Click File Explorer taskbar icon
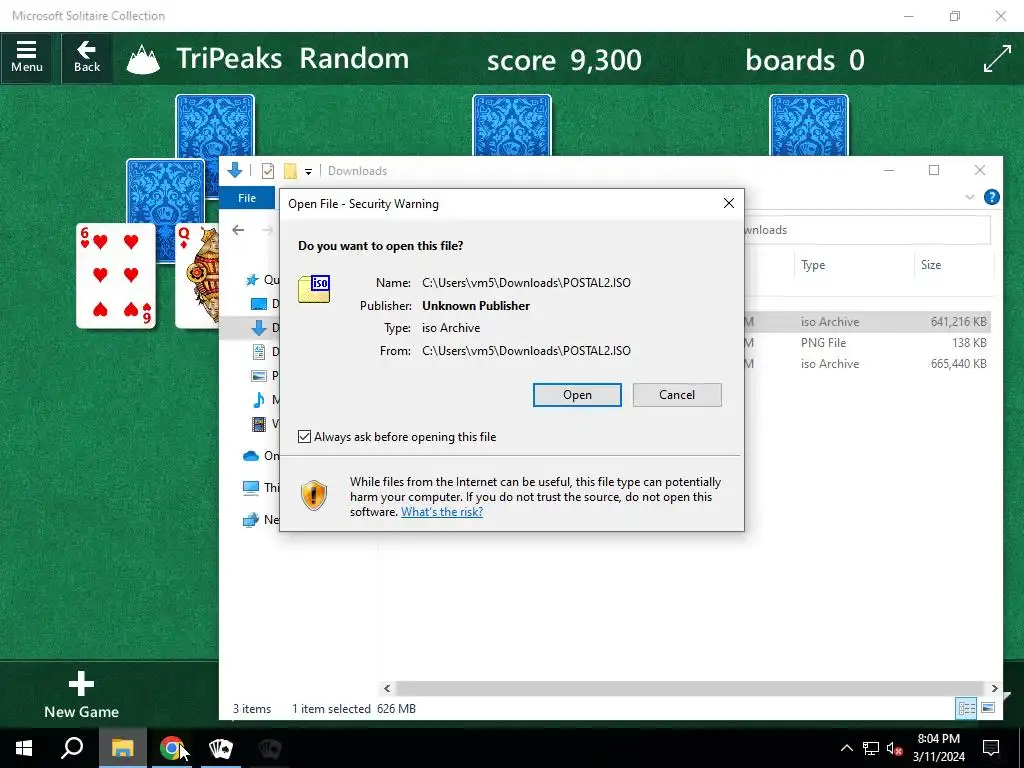The width and height of the screenshot is (1024, 768). click(x=122, y=748)
